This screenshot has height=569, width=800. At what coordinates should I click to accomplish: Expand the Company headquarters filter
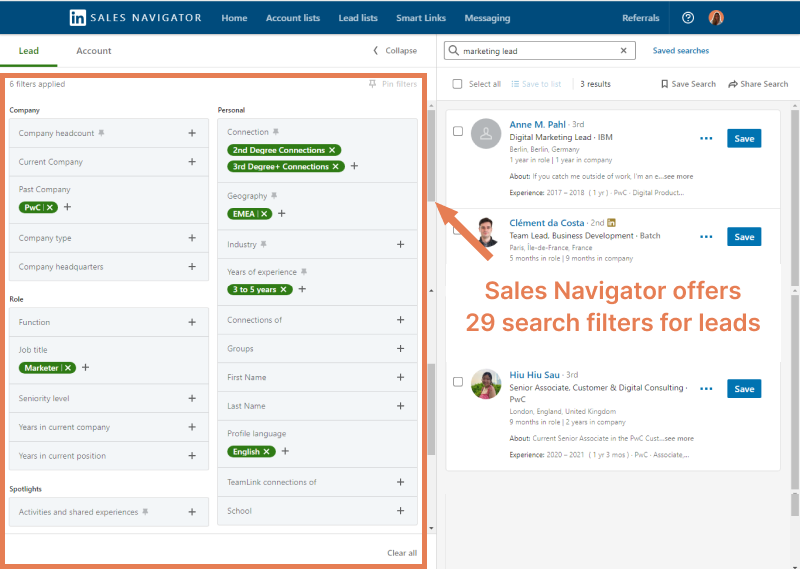pyautogui.click(x=192, y=266)
